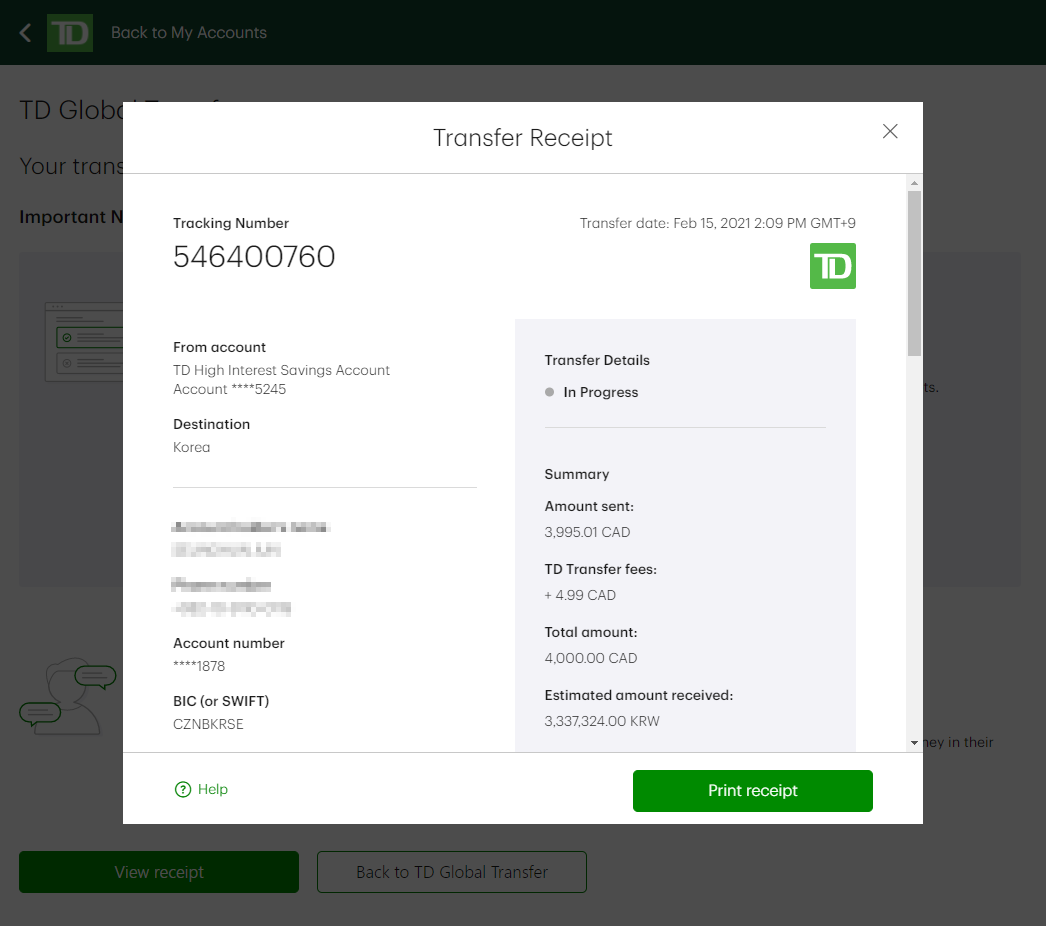Click TD High Interest Savings Account text
This screenshot has width=1046, height=926.
point(281,370)
